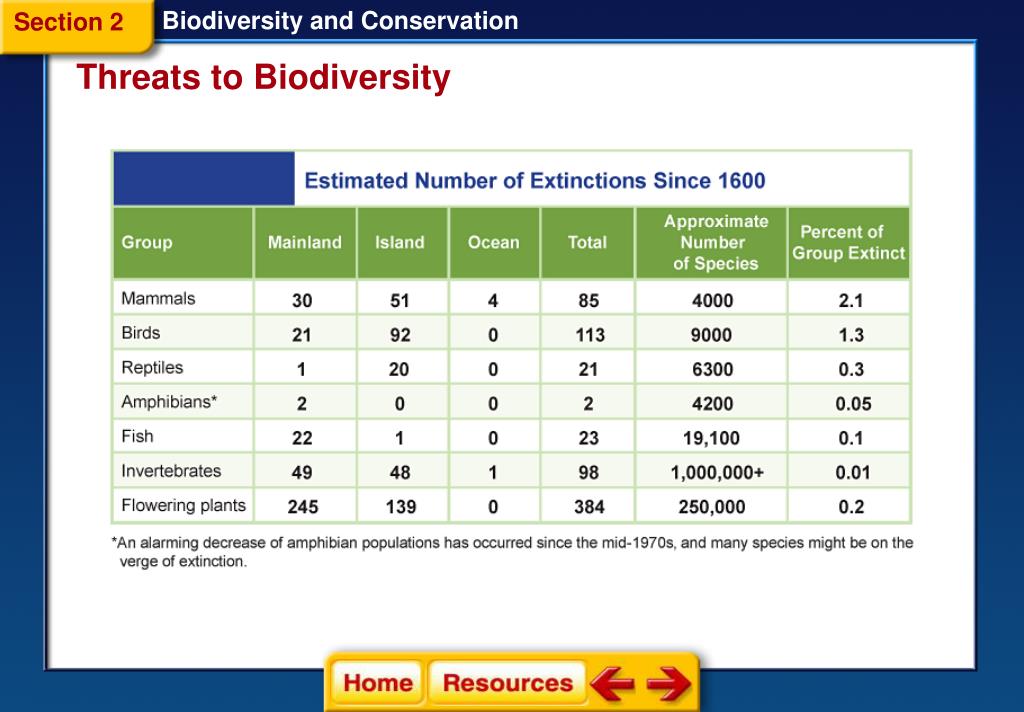Click Fish total value 23

point(588,438)
